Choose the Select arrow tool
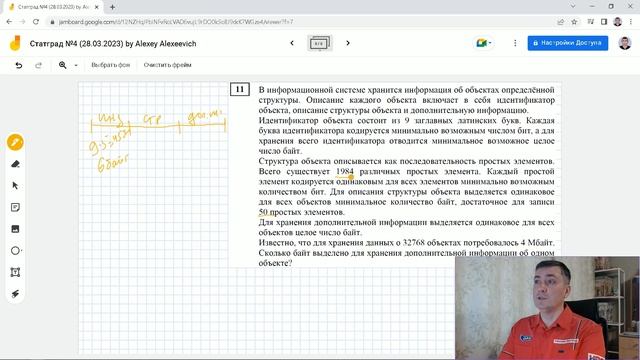The height and width of the screenshot is (360, 640). pos(15,186)
